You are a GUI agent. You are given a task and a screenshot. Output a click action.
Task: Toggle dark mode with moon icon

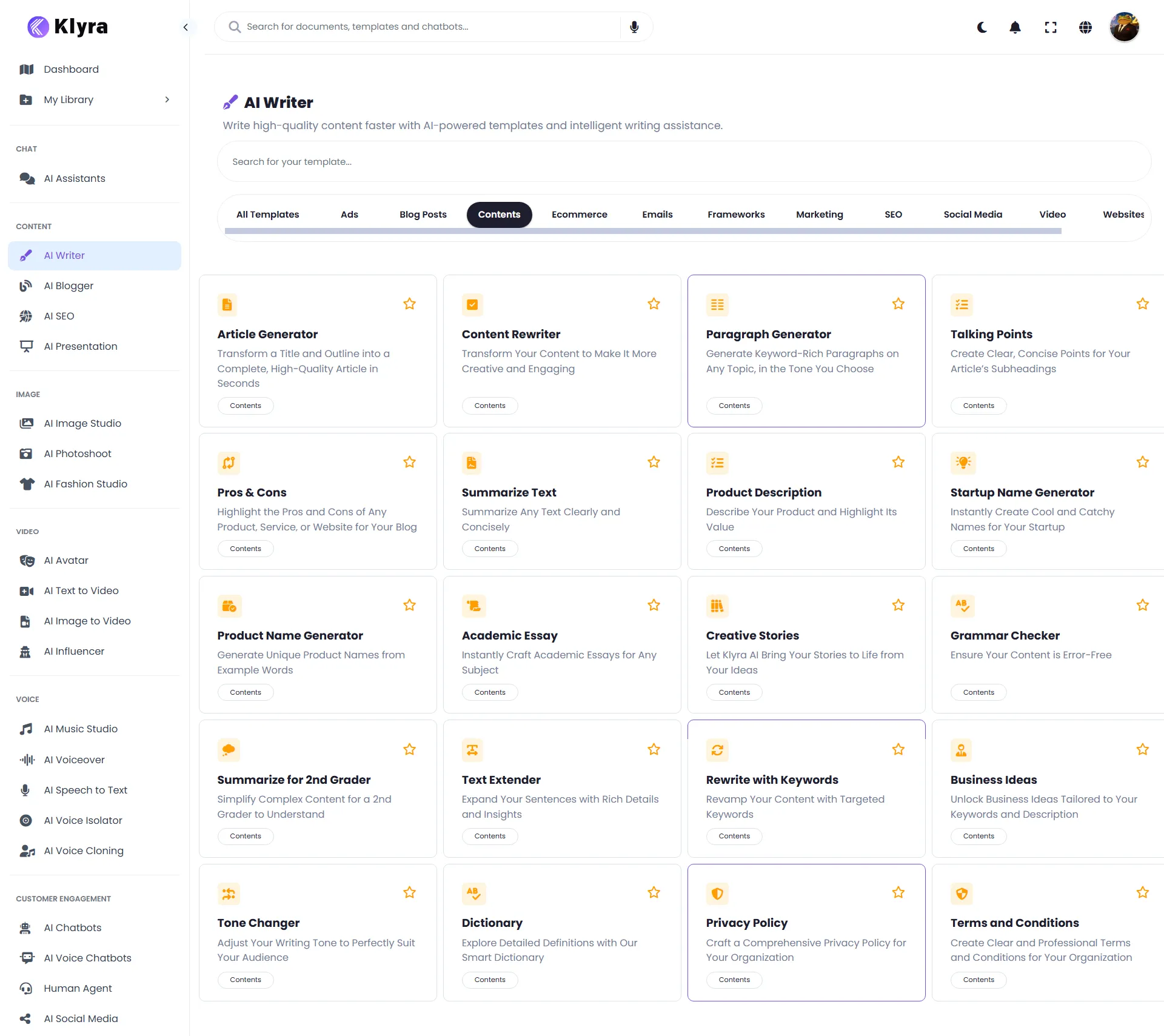click(982, 27)
